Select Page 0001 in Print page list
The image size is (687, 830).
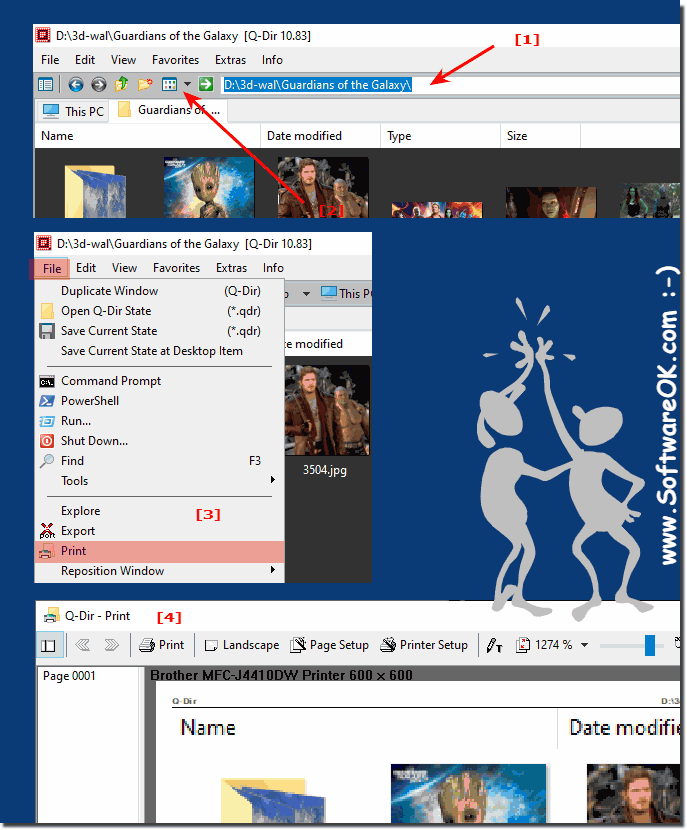69,676
